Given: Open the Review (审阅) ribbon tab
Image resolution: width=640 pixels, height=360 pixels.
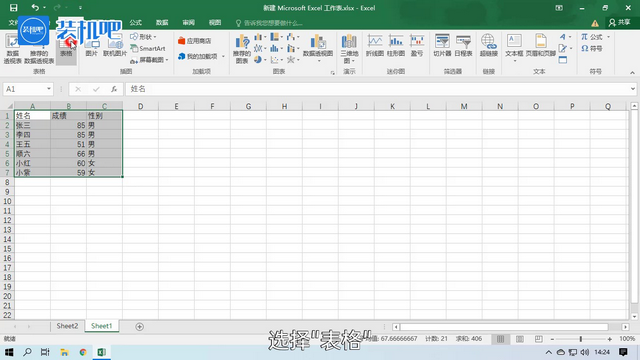Looking at the screenshot, I should tap(189, 22).
